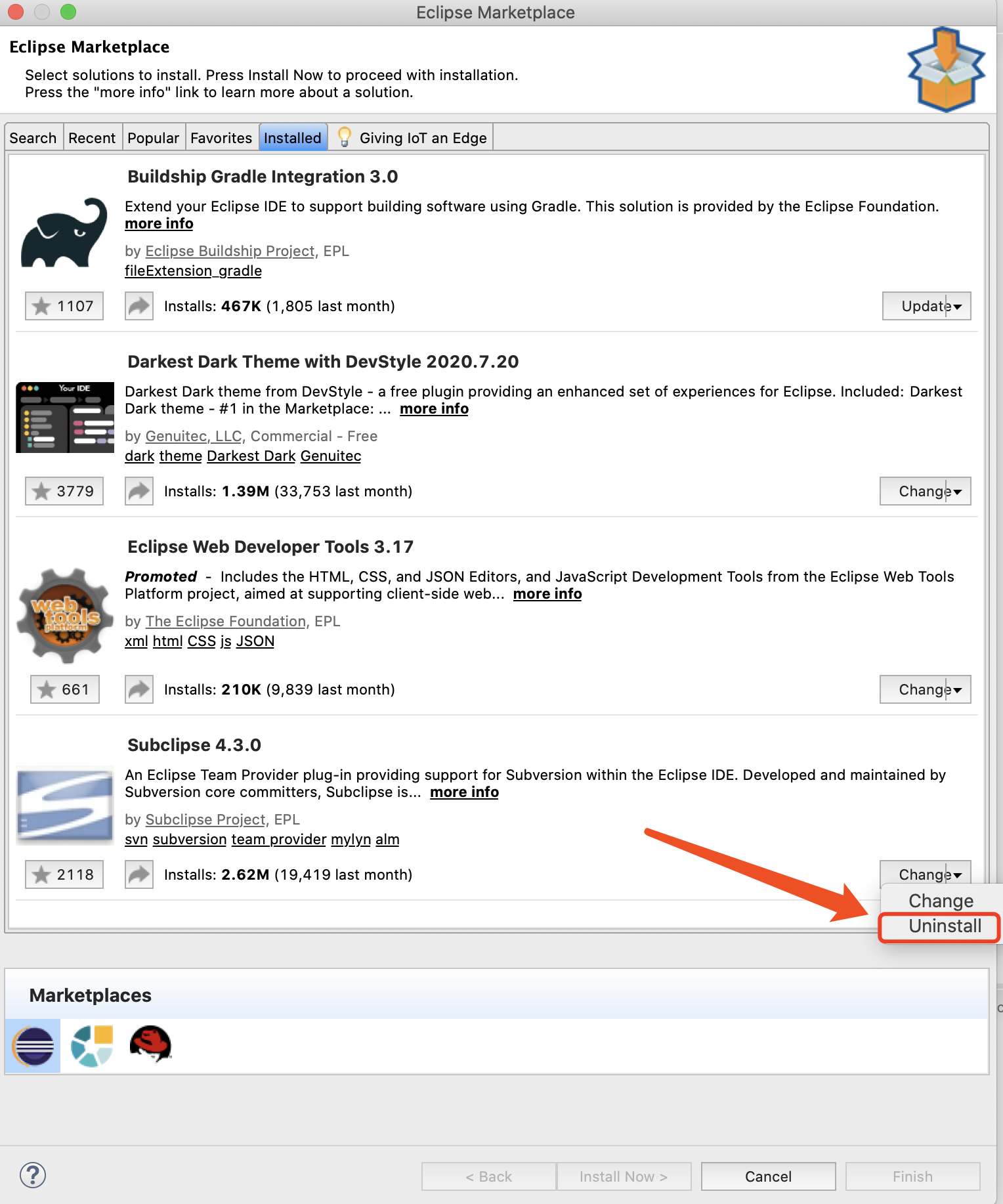Image resolution: width=1003 pixels, height=1204 pixels.
Task: Open the Buildship Gradle elephant logo
Action: (64, 232)
